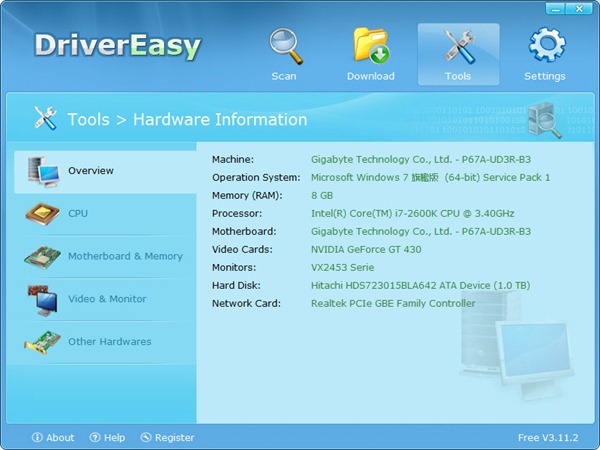
Task: Click the hardware search icon in header
Action: click(x=545, y=120)
